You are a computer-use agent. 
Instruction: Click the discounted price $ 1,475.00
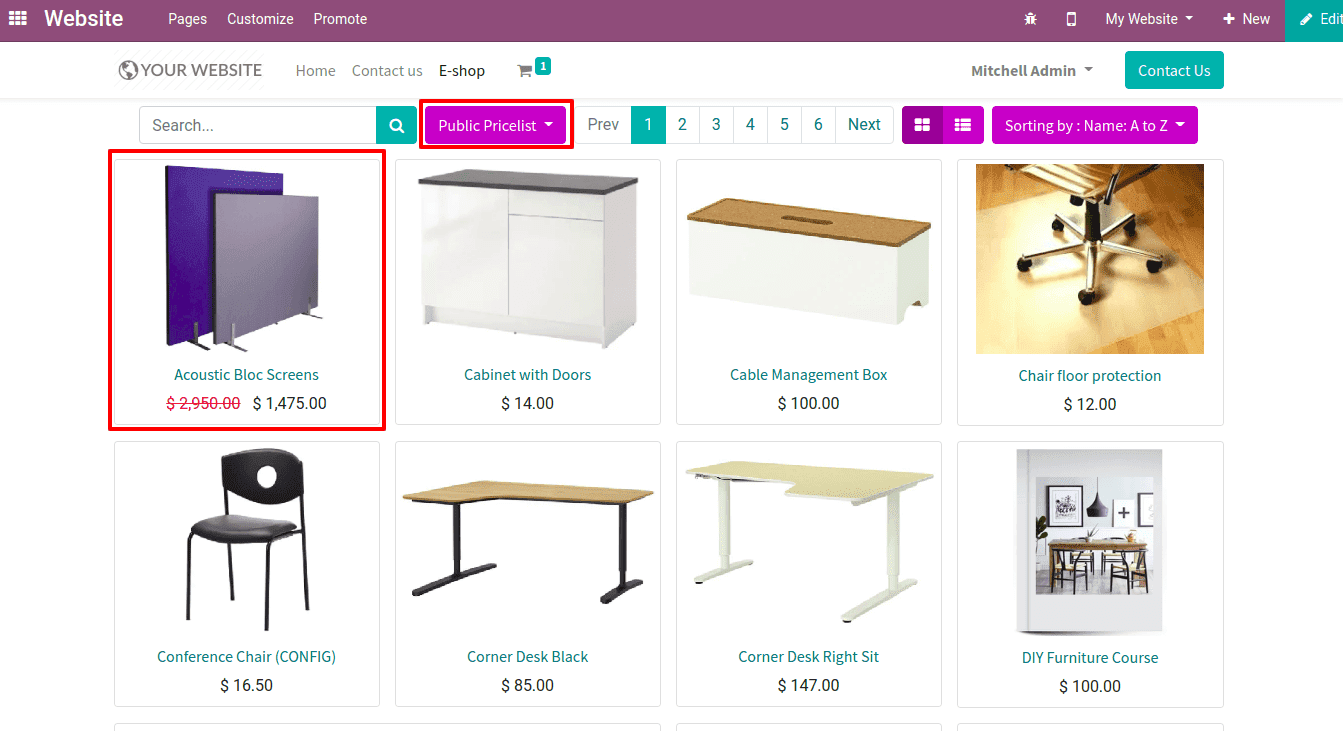(x=289, y=404)
